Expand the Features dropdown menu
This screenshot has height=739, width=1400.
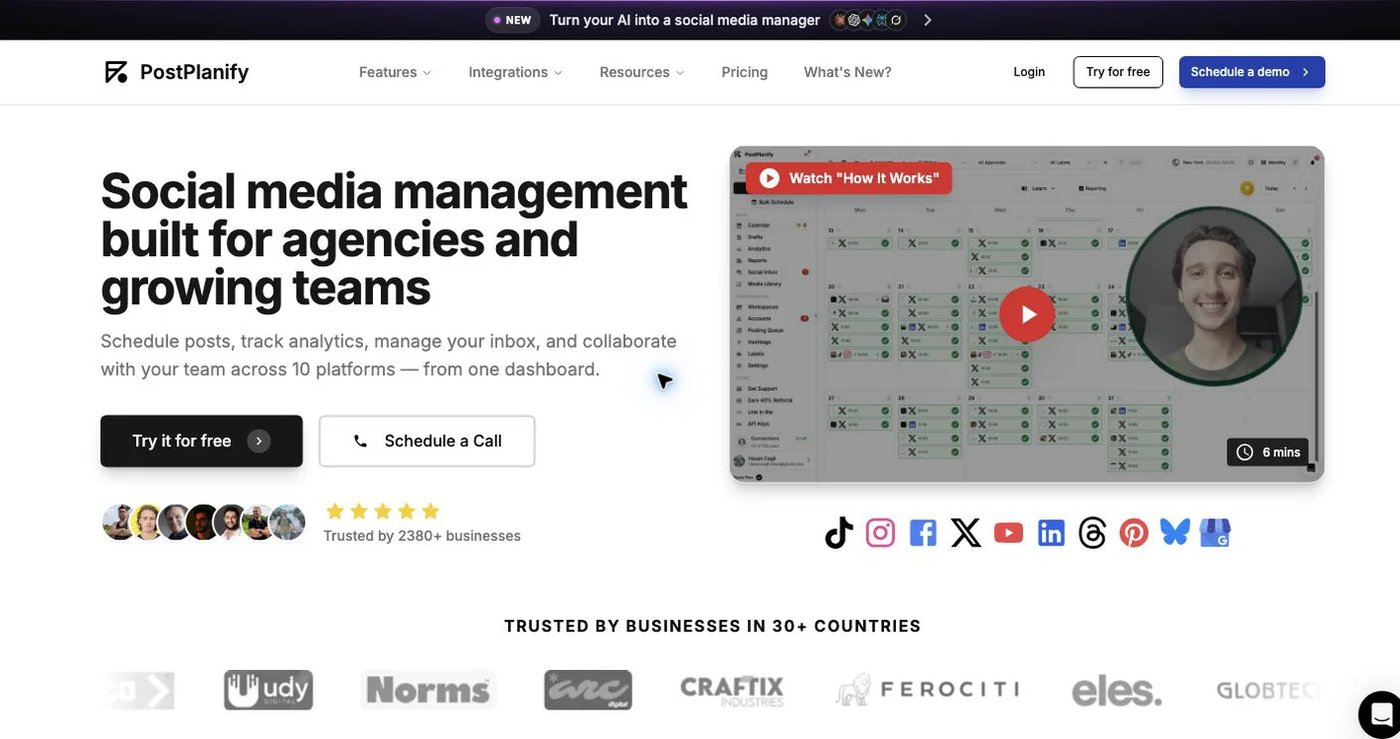(x=395, y=72)
